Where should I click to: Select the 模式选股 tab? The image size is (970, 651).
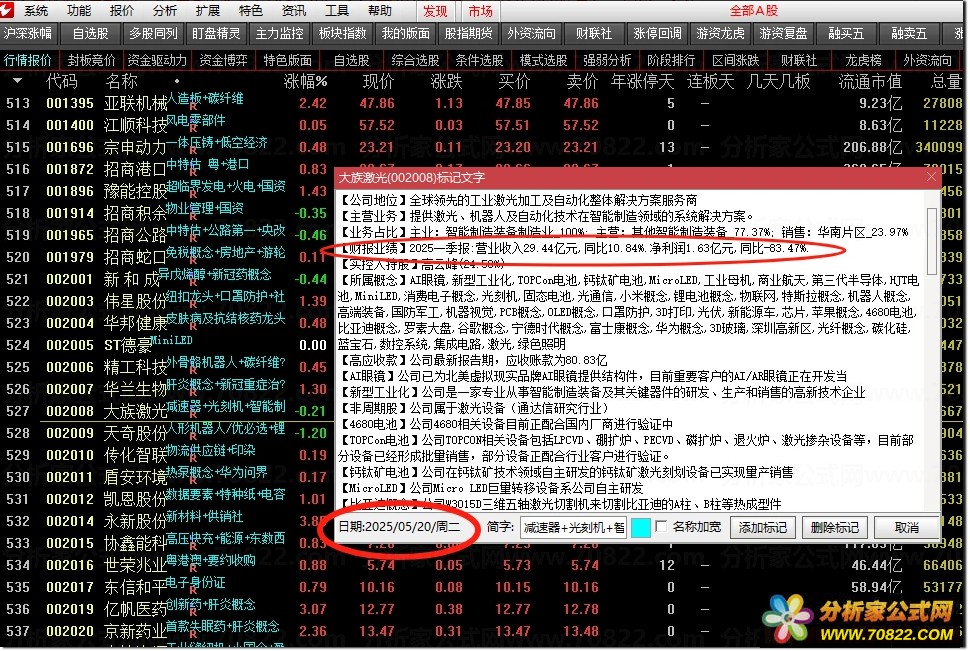544,60
